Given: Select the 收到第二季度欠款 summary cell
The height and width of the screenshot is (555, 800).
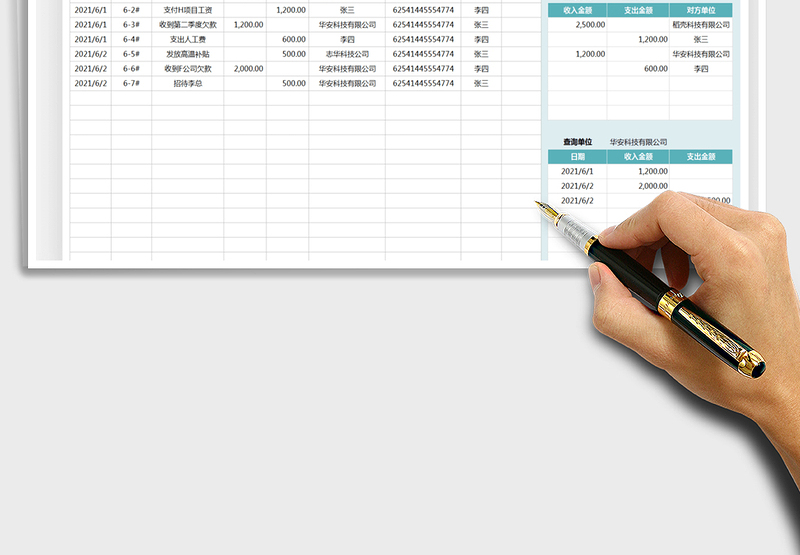Looking at the screenshot, I should 188,25.
